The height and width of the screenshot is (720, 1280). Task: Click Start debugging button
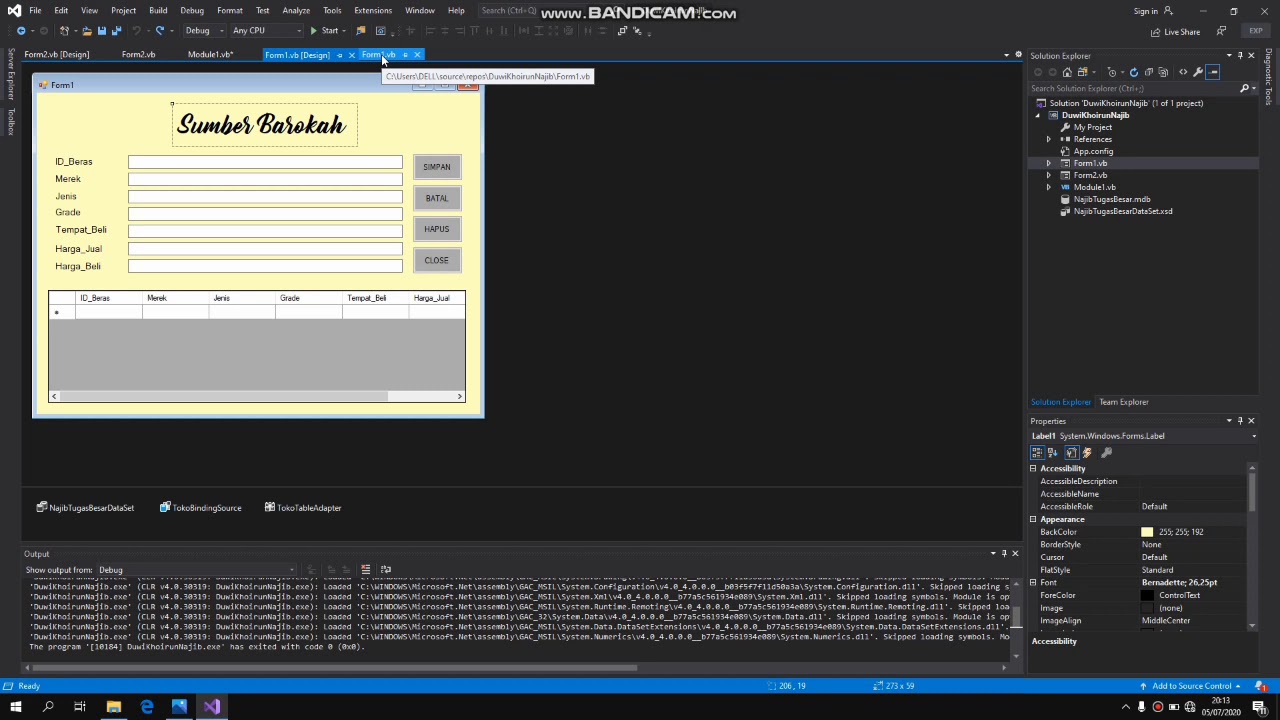coord(324,30)
